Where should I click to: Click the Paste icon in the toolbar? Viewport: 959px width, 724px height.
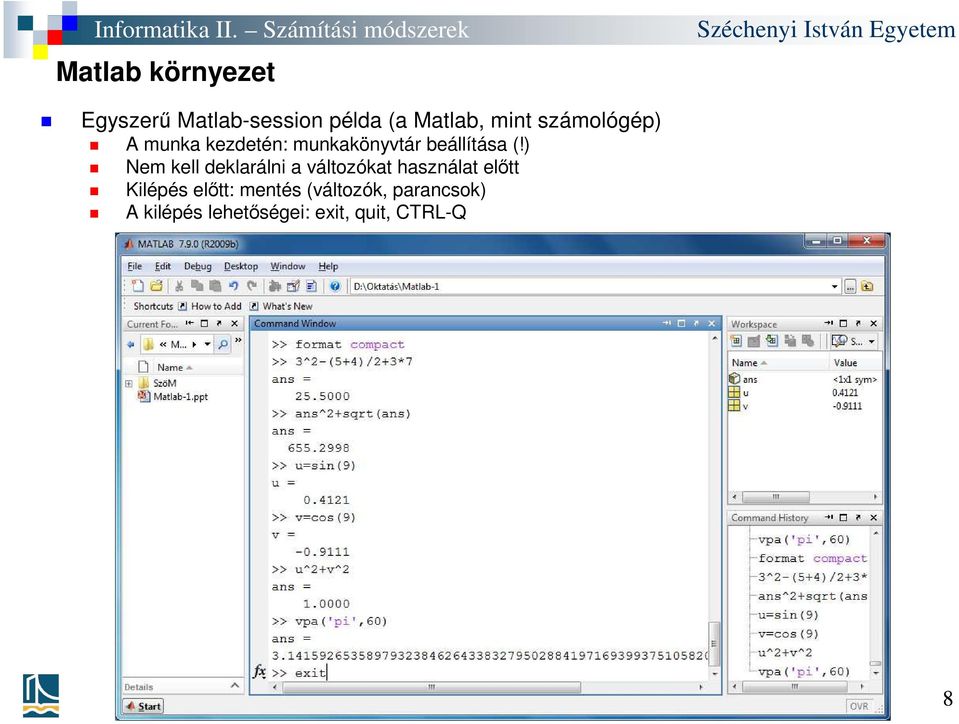(x=215, y=286)
